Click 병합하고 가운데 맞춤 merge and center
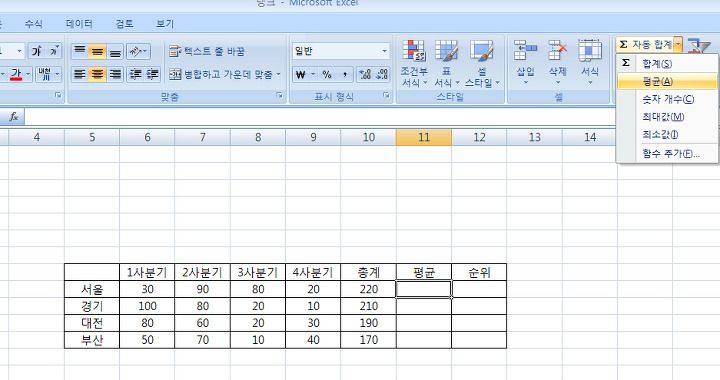 220,74
